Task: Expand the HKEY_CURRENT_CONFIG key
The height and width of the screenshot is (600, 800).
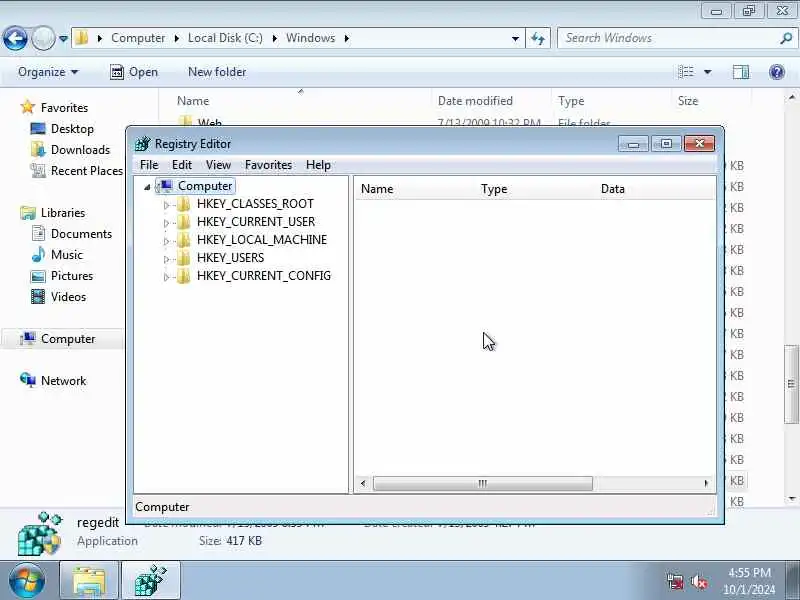Action: pyautogui.click(x=166, y=277)
